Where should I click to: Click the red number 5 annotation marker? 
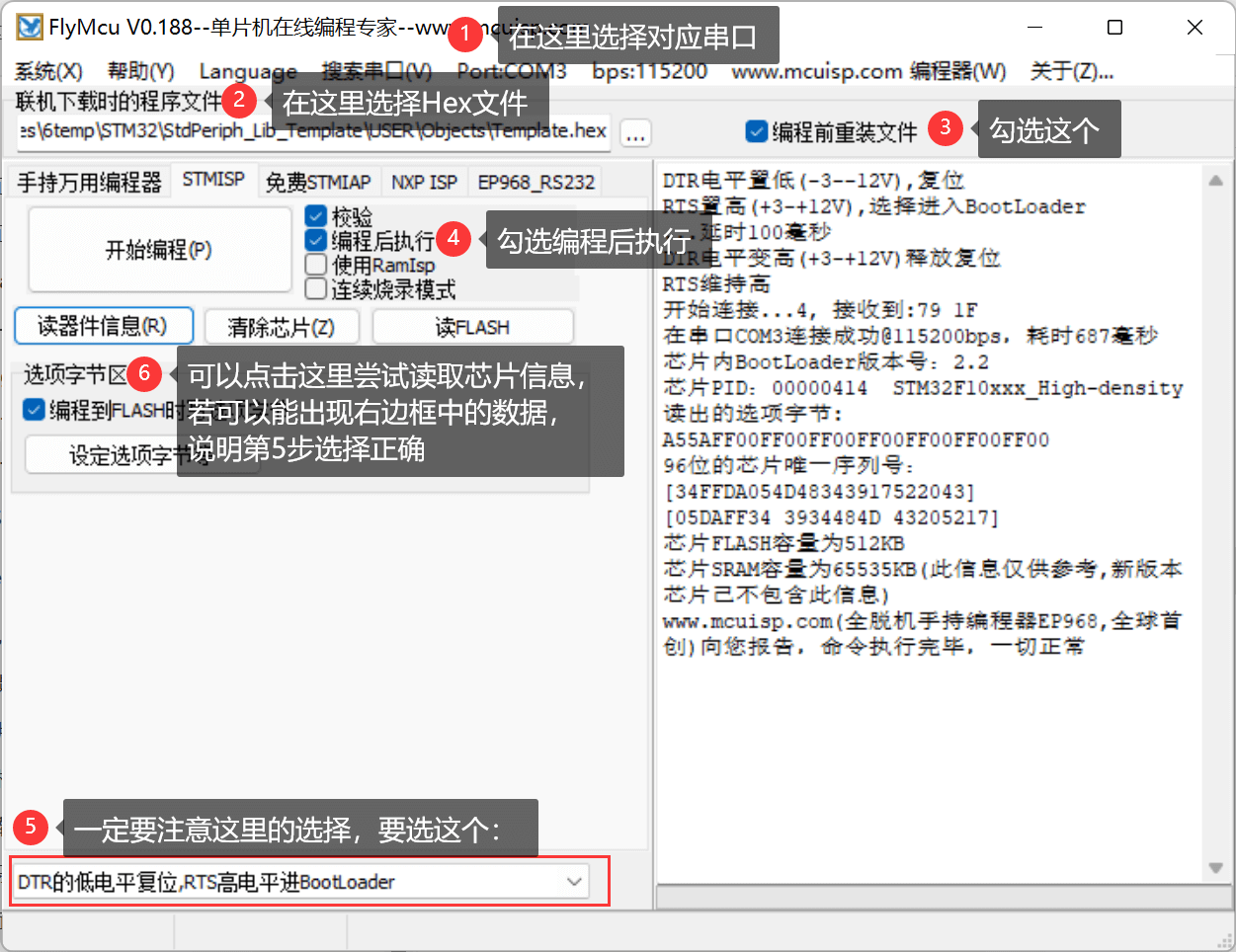coord(31,827)
